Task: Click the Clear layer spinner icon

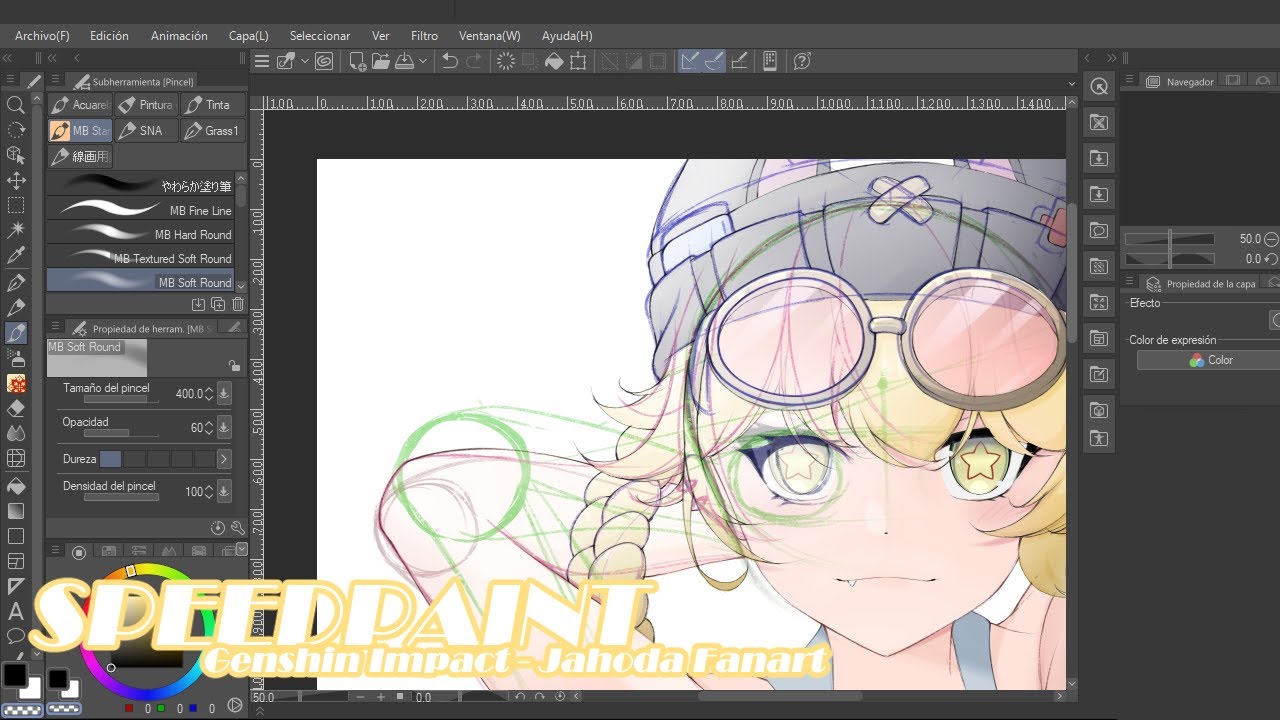Action: 506,61
